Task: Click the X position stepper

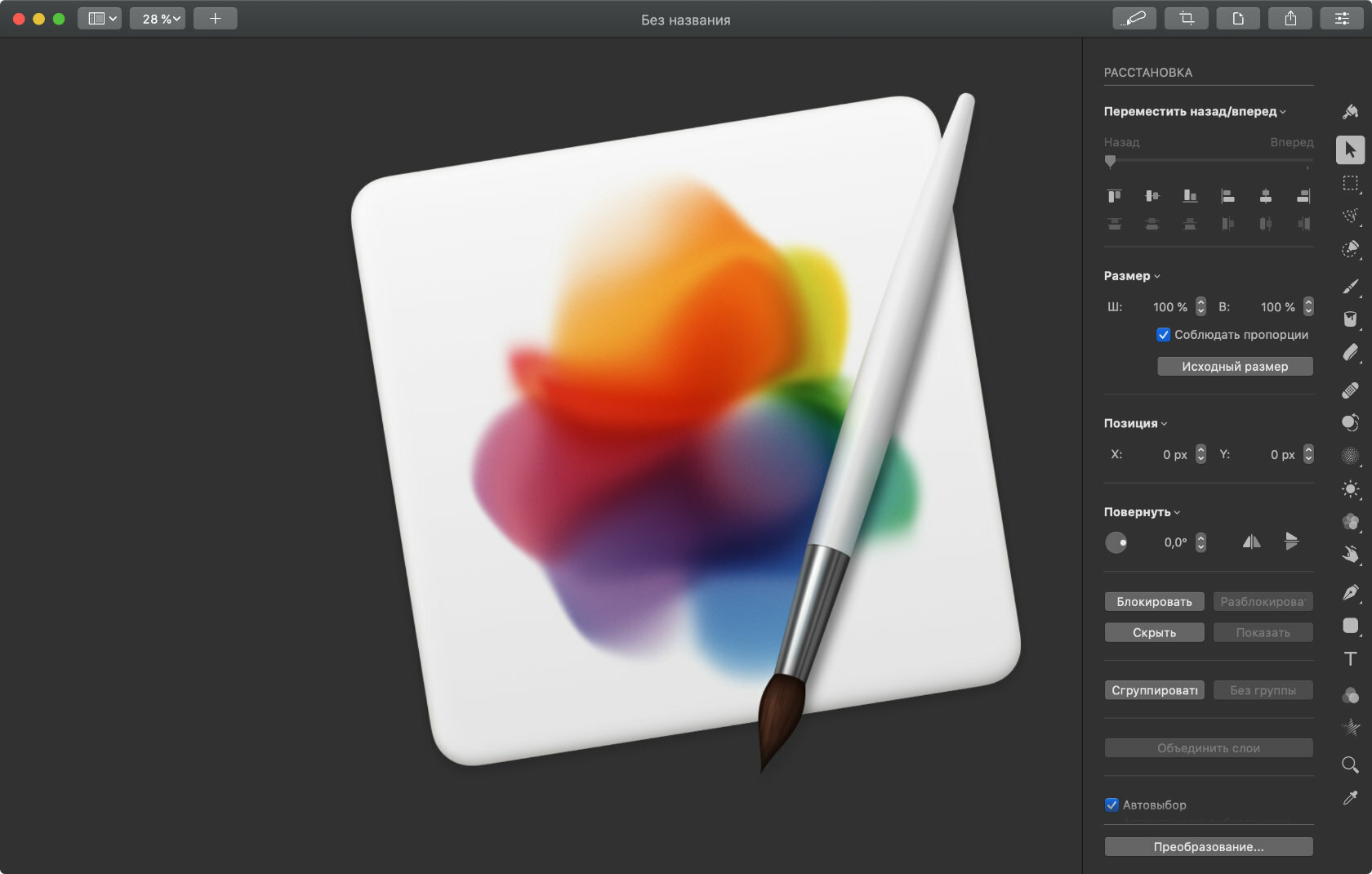Action: click(1200, 454)
